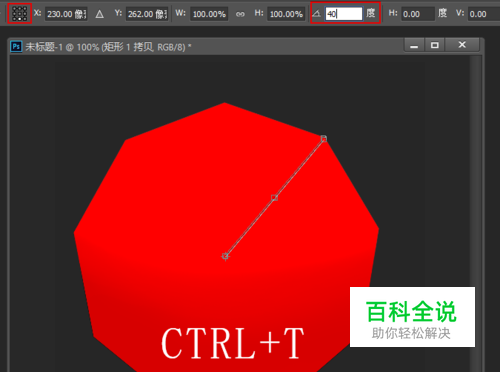Click the vertical scrollbar of the document window
This screenshot has width=500, height=372.
(475, 213)
